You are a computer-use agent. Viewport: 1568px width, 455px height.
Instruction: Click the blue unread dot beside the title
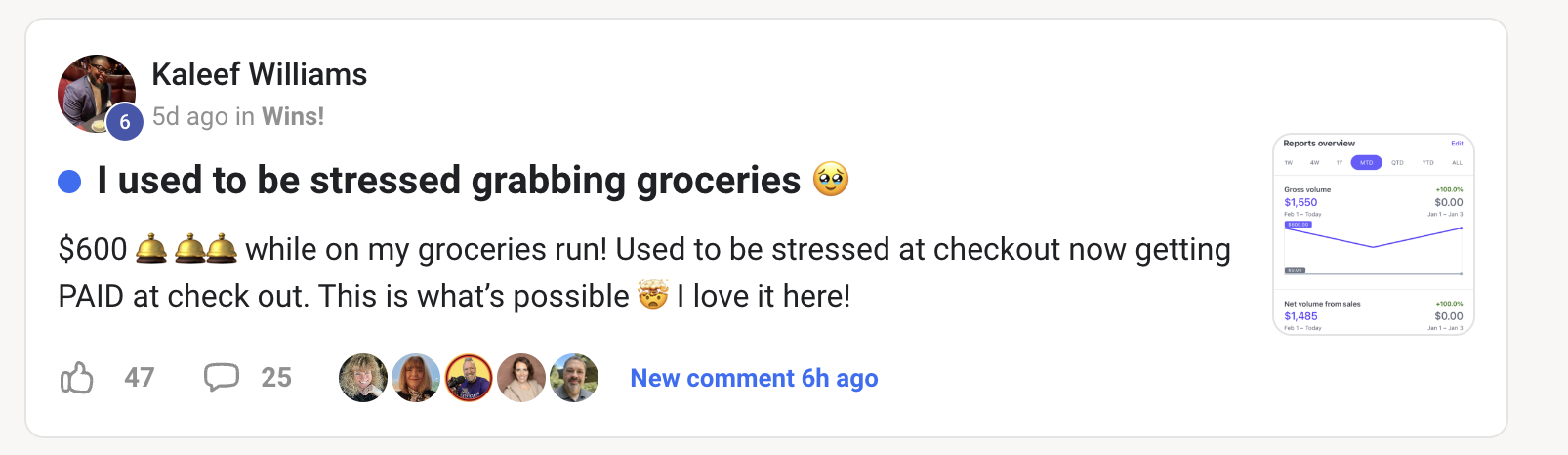click(69, 182)
